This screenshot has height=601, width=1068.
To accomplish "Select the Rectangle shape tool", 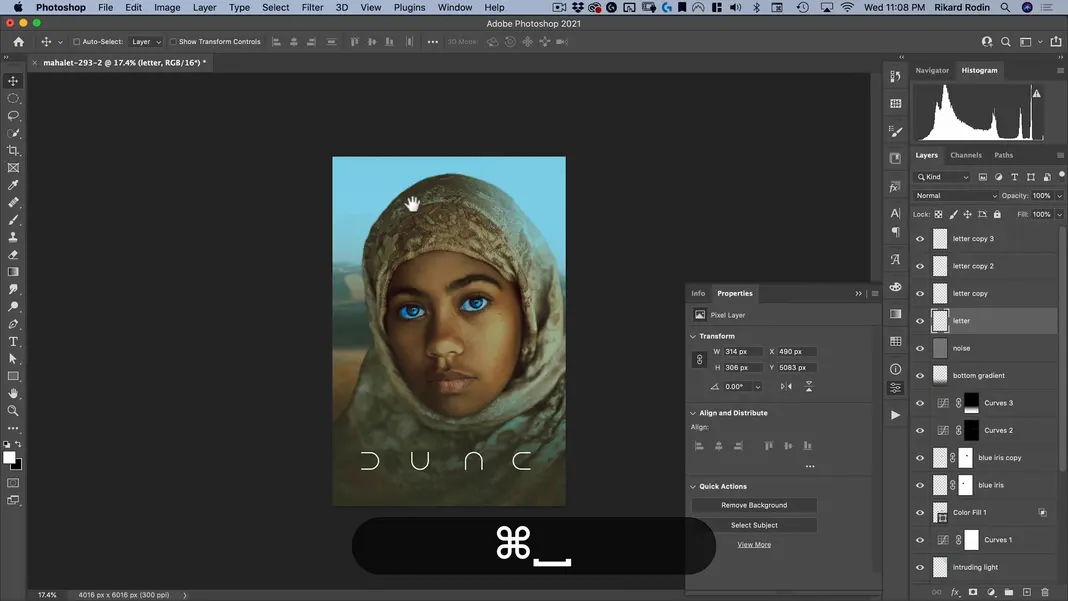I will click(13, 376).
